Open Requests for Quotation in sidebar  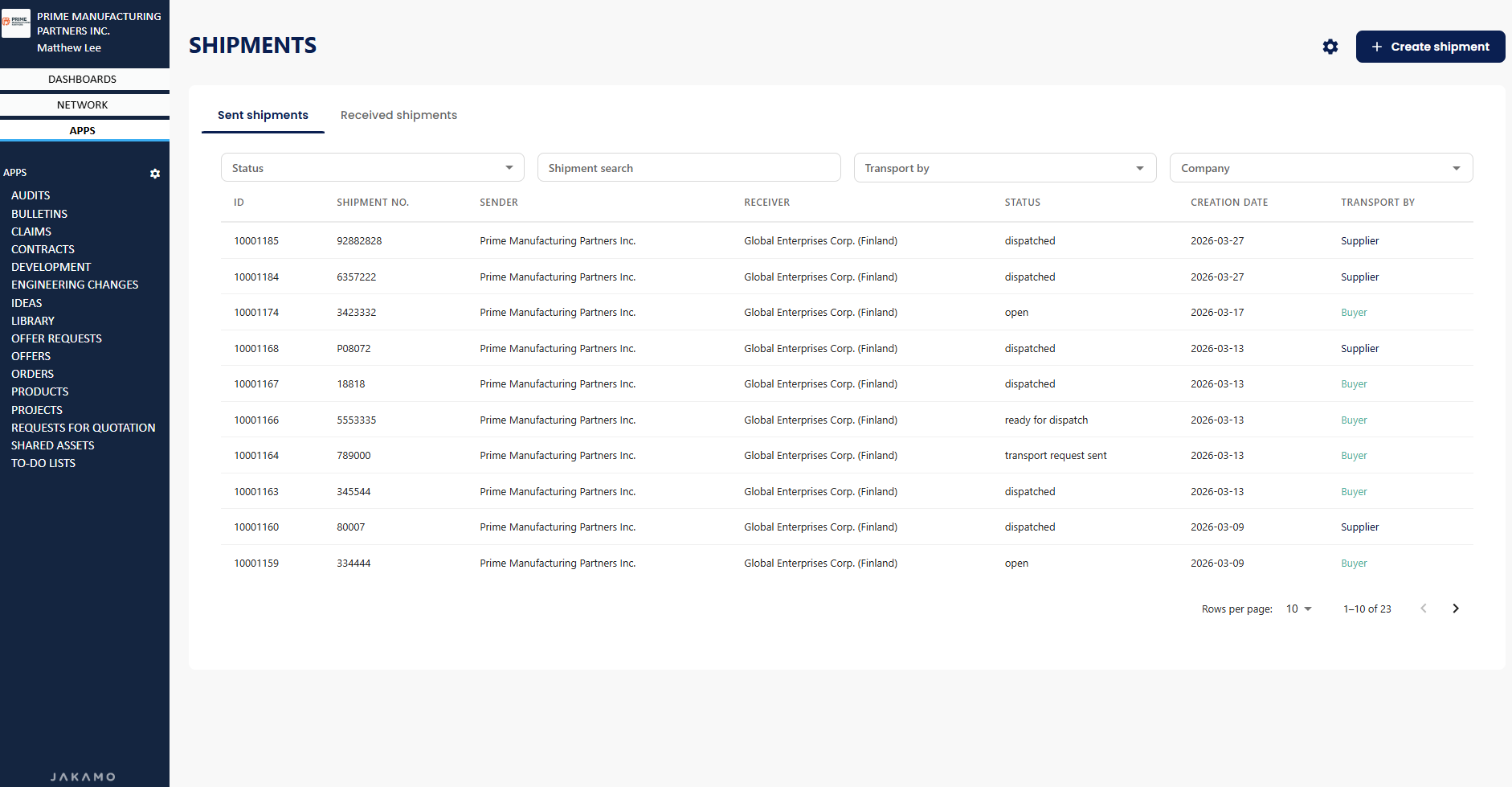(84, 428)
